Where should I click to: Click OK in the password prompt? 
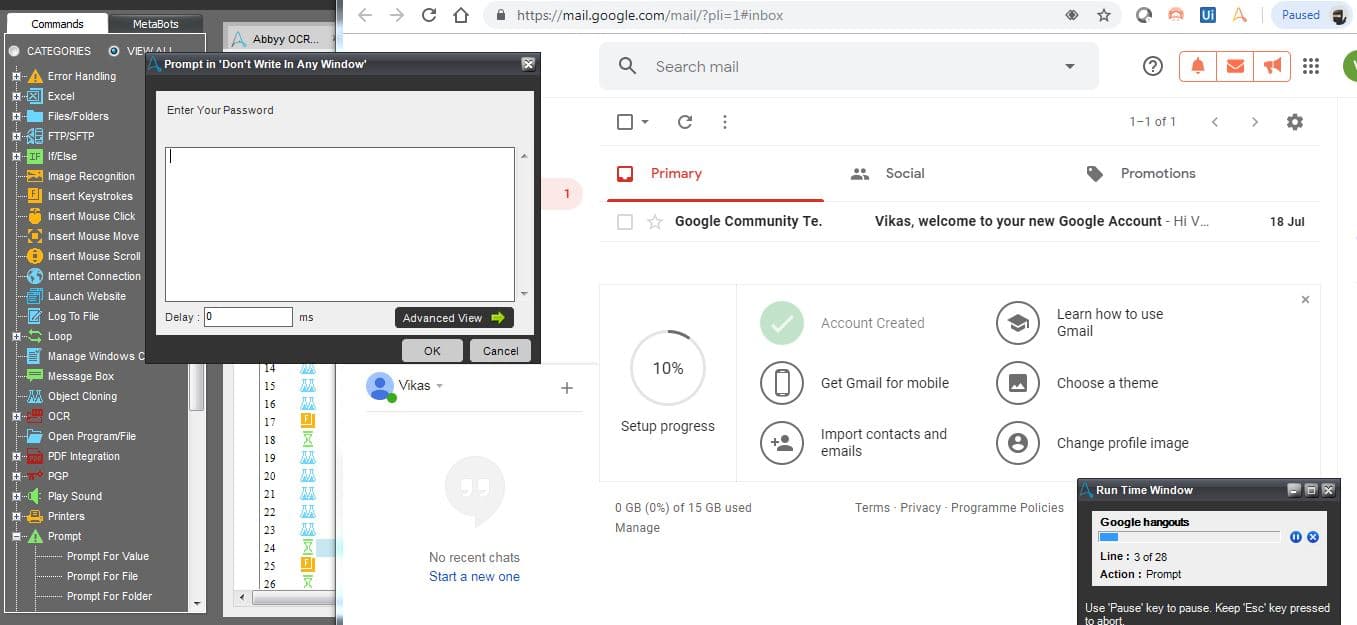(432, 351)
